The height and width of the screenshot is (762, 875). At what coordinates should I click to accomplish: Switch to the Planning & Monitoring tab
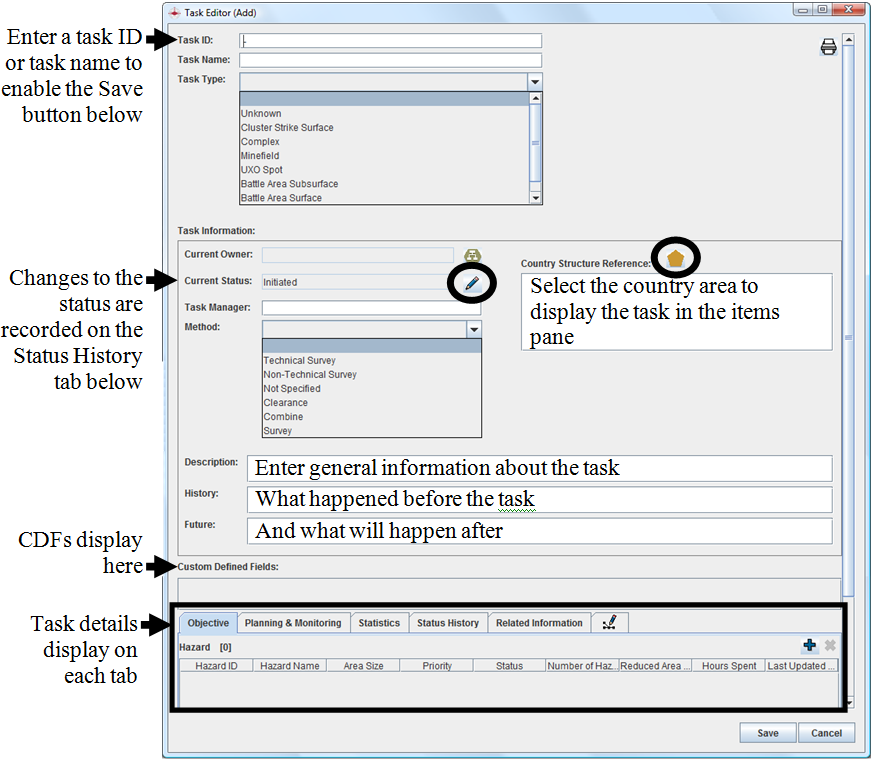(293, 623)
